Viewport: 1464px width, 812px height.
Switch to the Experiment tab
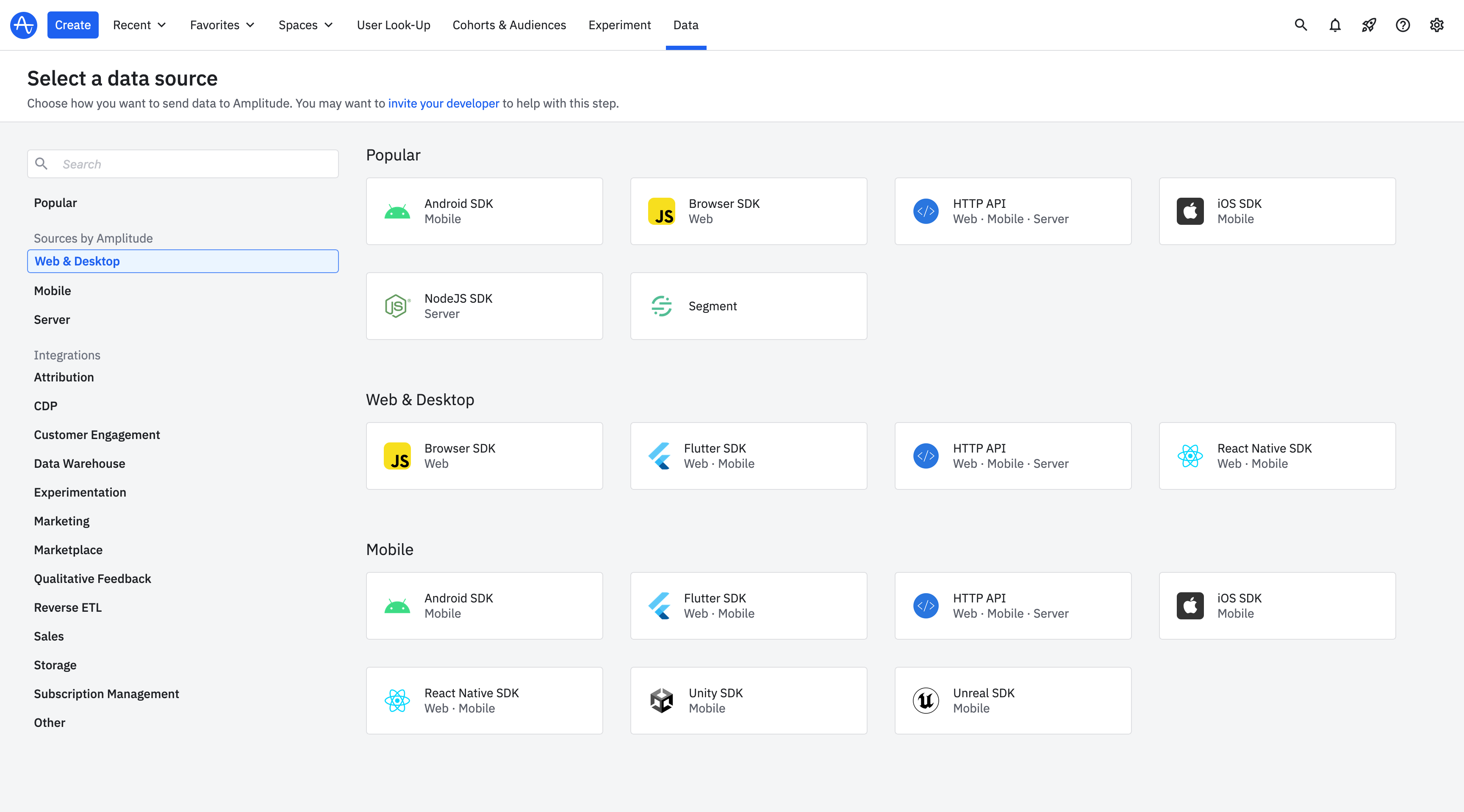(619, 25)
